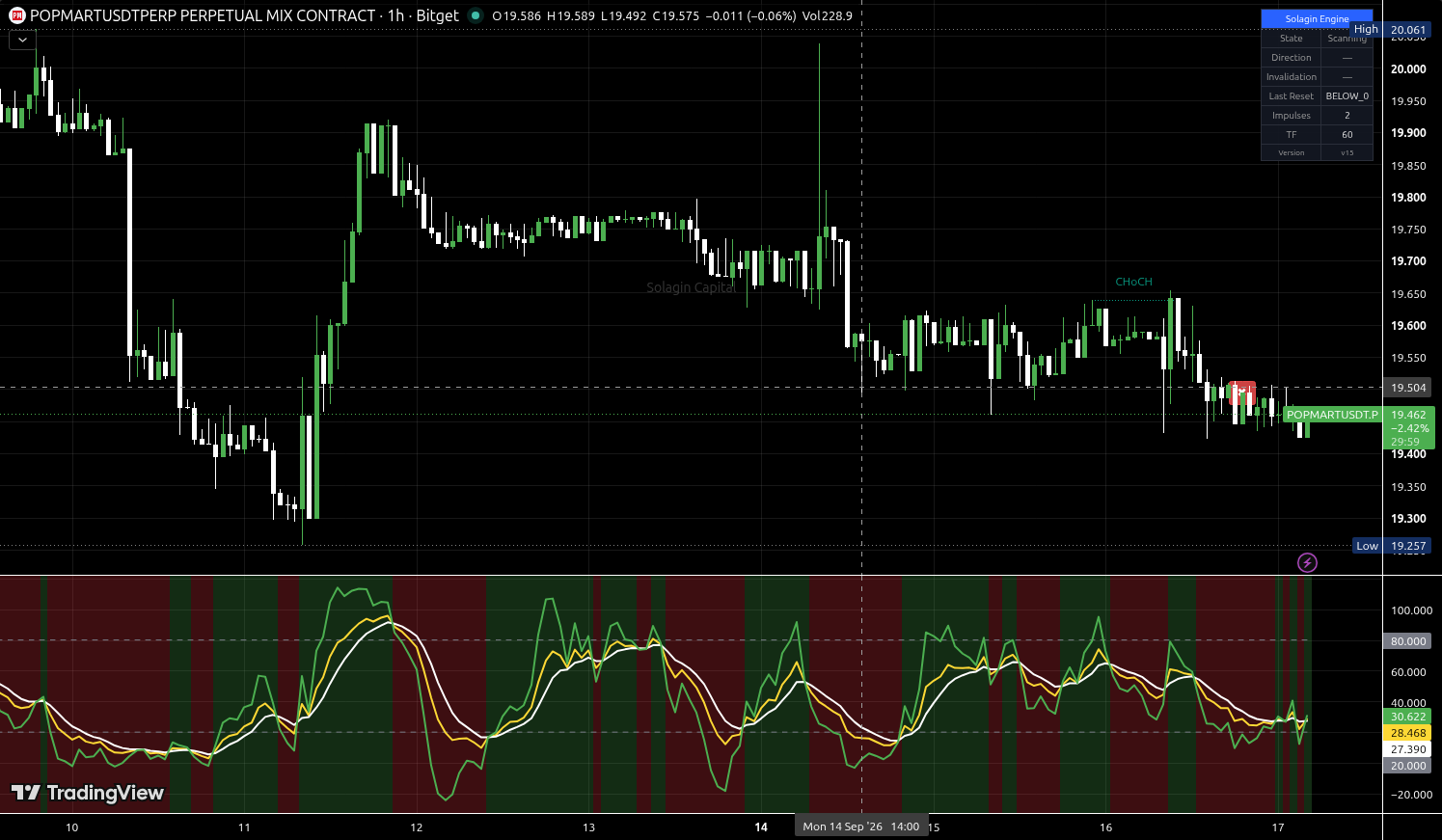The image size is (1442, 840).
Task: Click the 80.000 upper band label
Action: click(1408, 641)
